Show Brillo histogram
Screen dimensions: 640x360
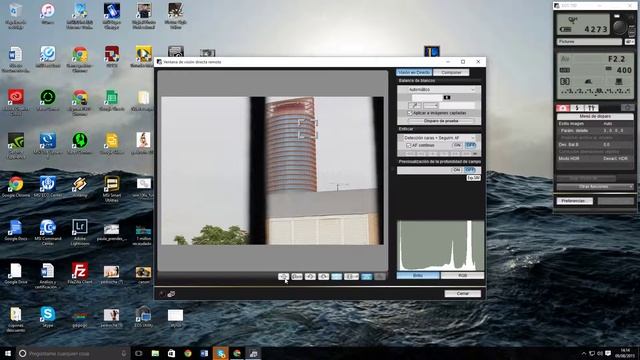418,276
